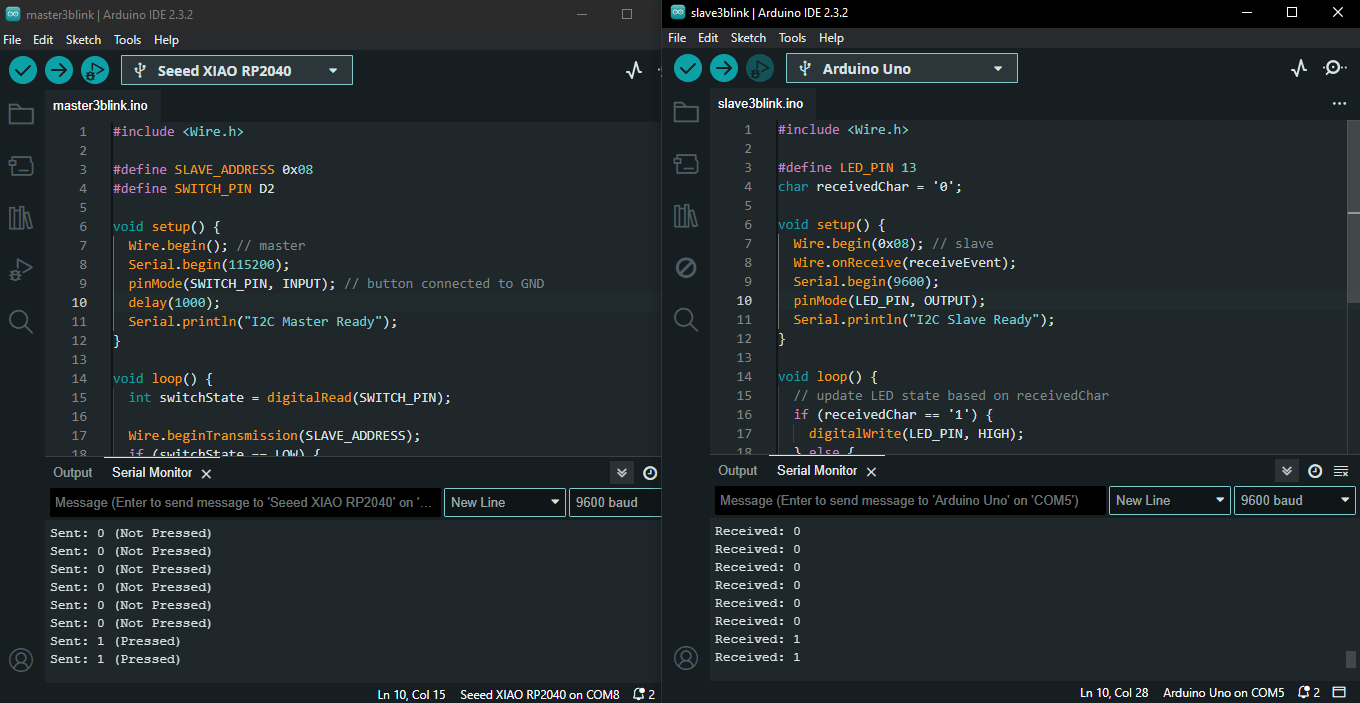
Task: Switch to Output tab in master3blink window
Action: (72, 473)
